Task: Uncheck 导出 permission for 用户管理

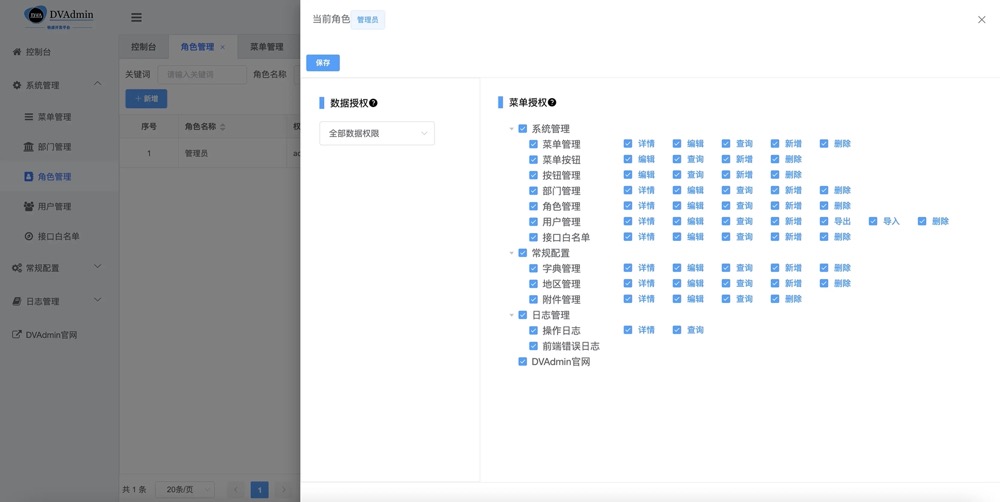Action: tap(824, 221)
